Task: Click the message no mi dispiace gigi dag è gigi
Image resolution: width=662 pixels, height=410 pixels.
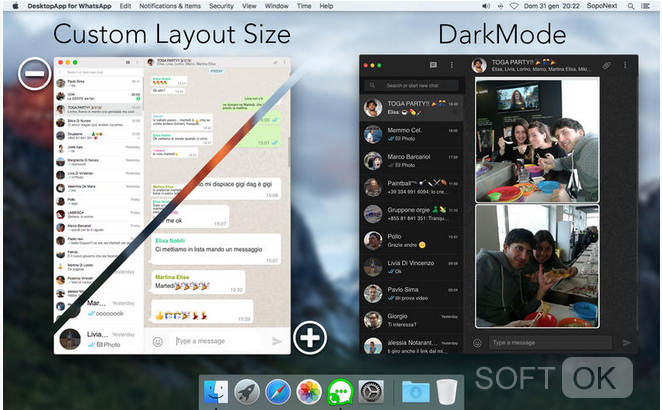Action: (236, 189)
